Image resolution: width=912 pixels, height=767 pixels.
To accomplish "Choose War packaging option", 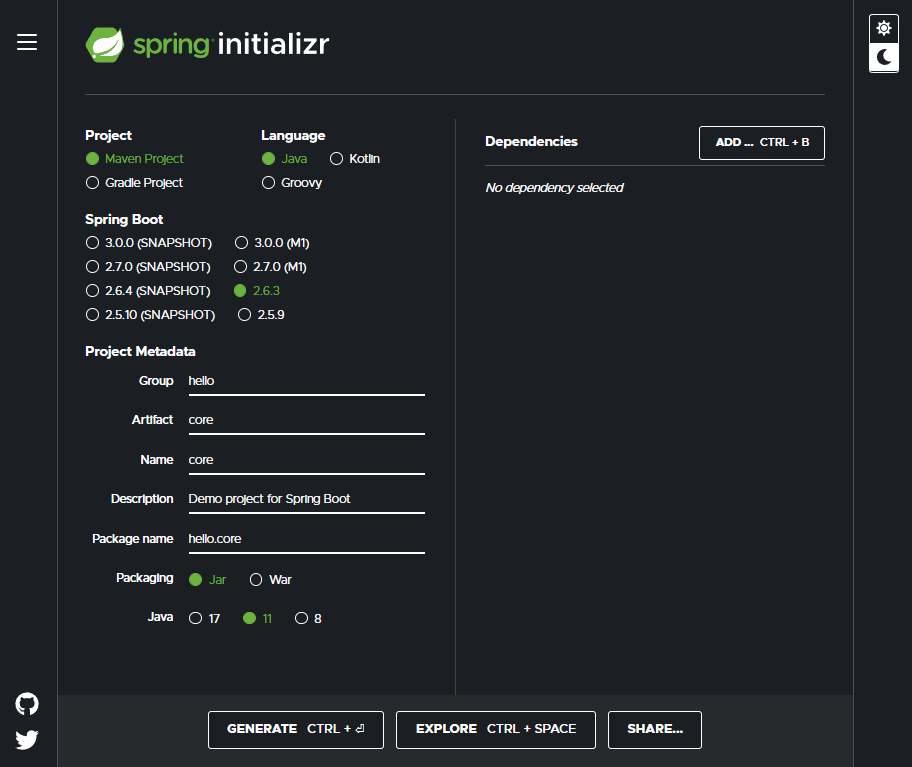I will [x=270, y=580].
